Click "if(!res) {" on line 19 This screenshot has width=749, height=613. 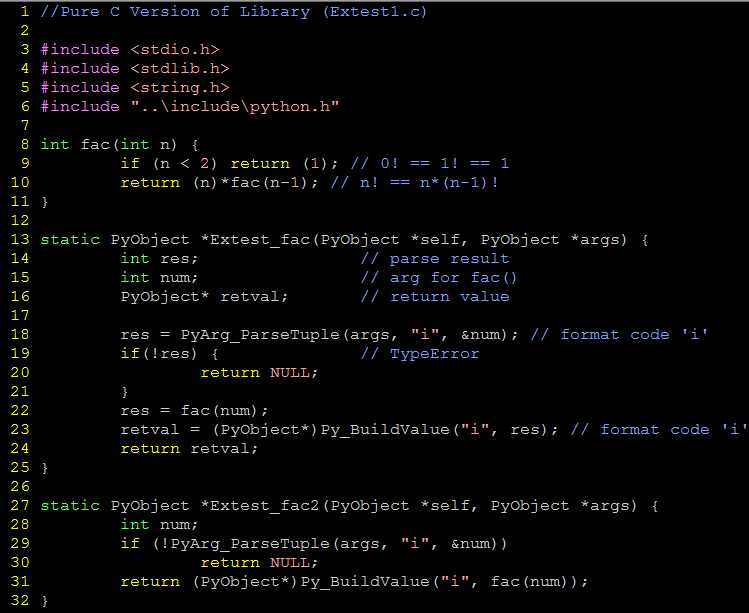[170, 354]
